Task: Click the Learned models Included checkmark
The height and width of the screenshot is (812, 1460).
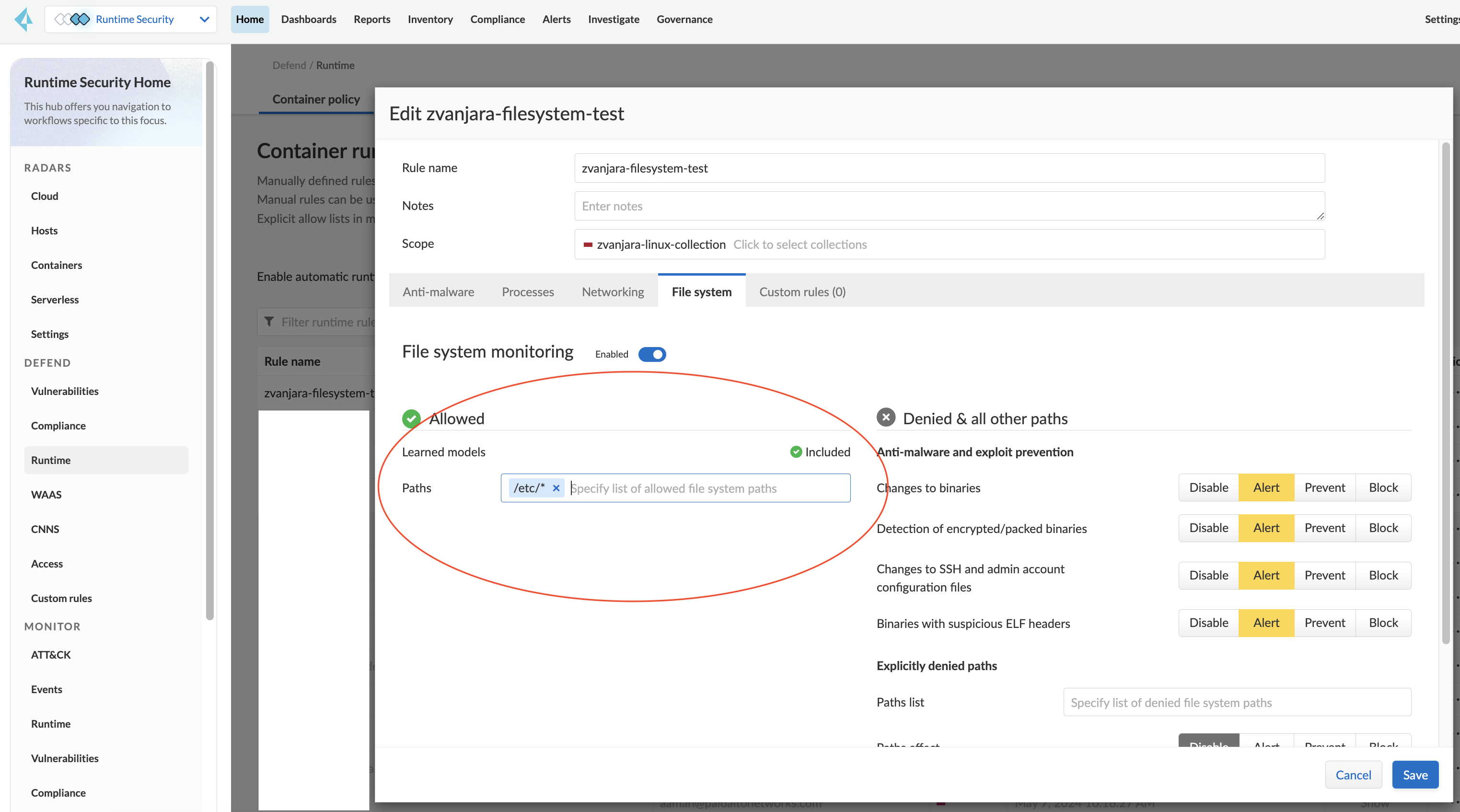Action: [x=796, y=452]
